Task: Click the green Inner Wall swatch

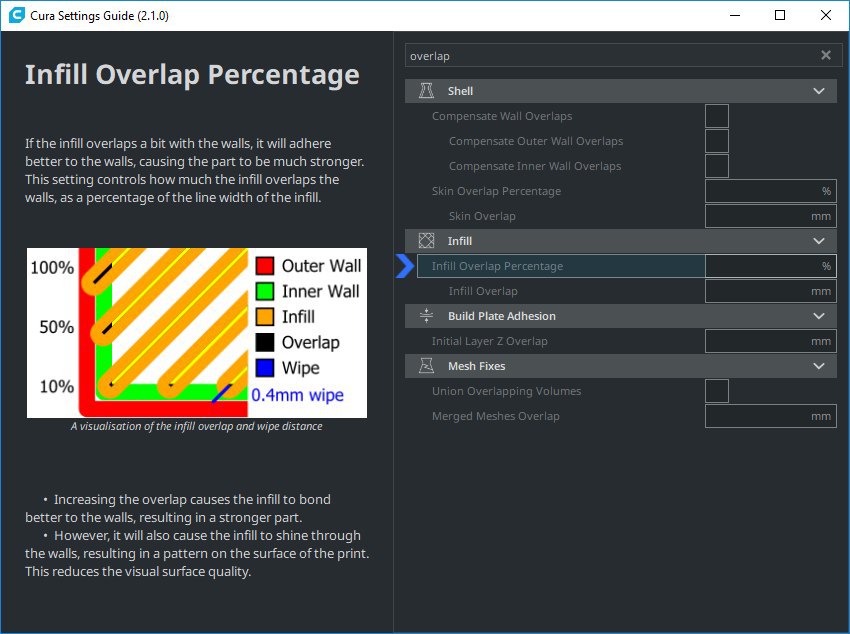Action: [265, 291]
